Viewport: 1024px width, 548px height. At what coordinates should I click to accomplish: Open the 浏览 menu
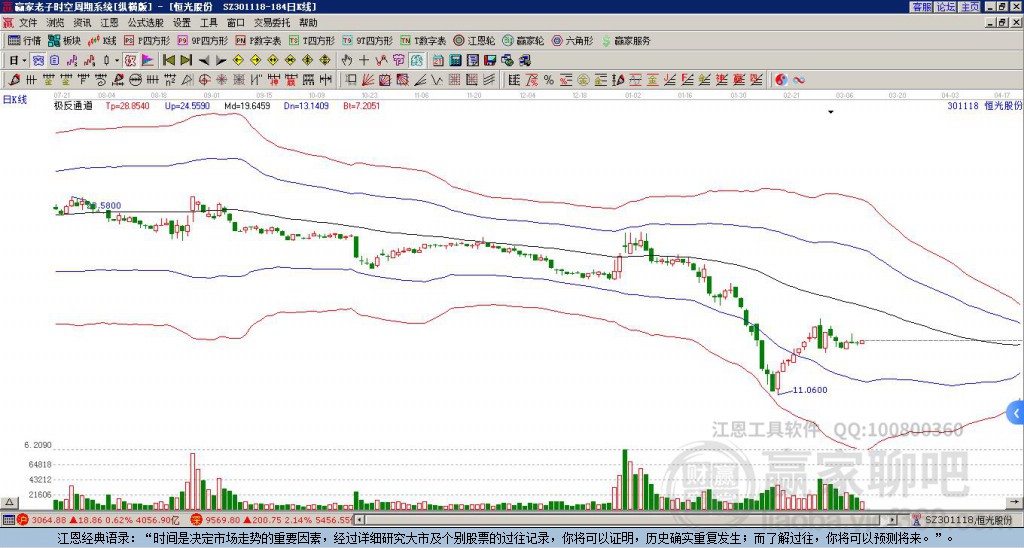click(x=55, y=23)
